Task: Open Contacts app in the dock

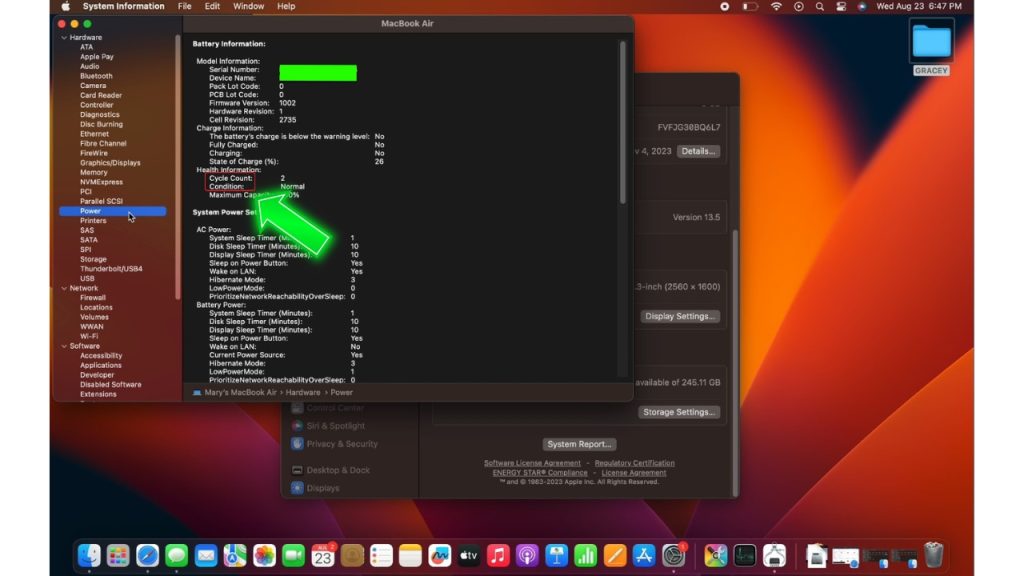Action: click(x=352, y=556)
